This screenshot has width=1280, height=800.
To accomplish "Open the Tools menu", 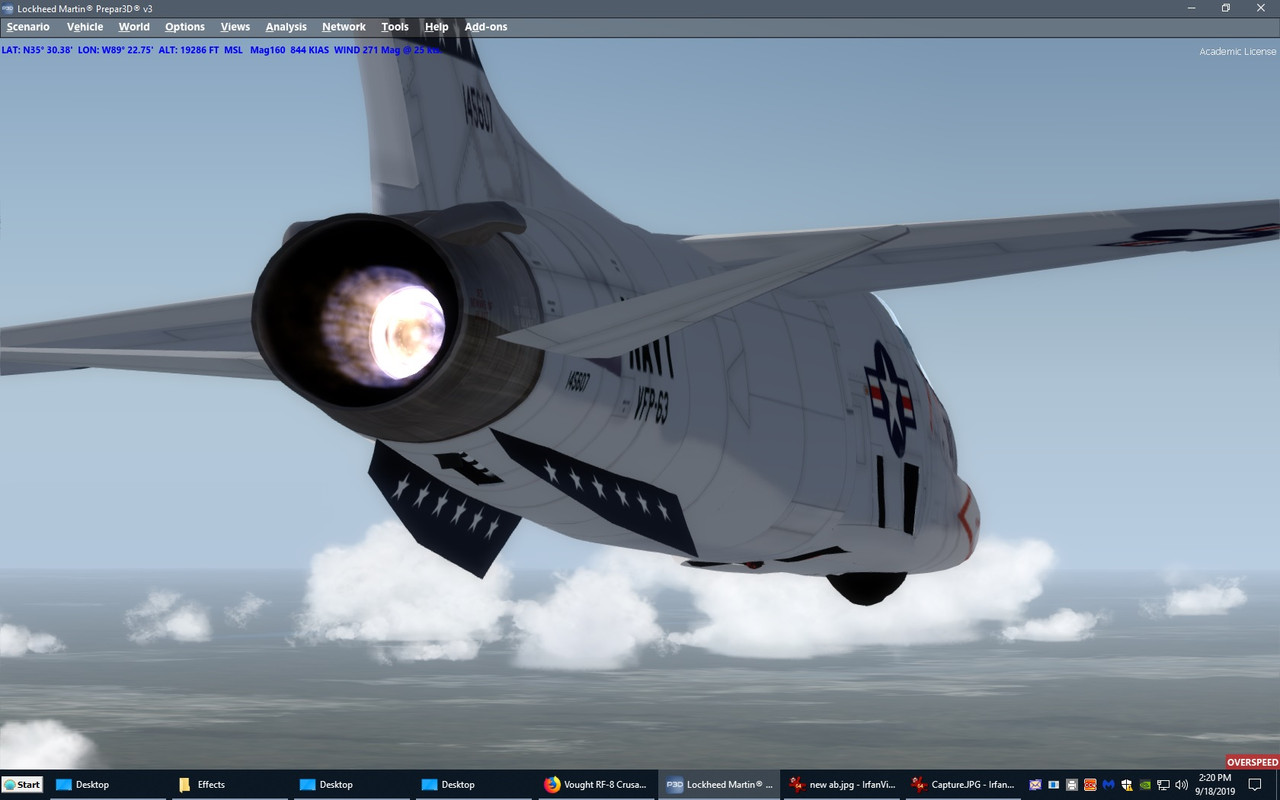I will tap(395, 27).
